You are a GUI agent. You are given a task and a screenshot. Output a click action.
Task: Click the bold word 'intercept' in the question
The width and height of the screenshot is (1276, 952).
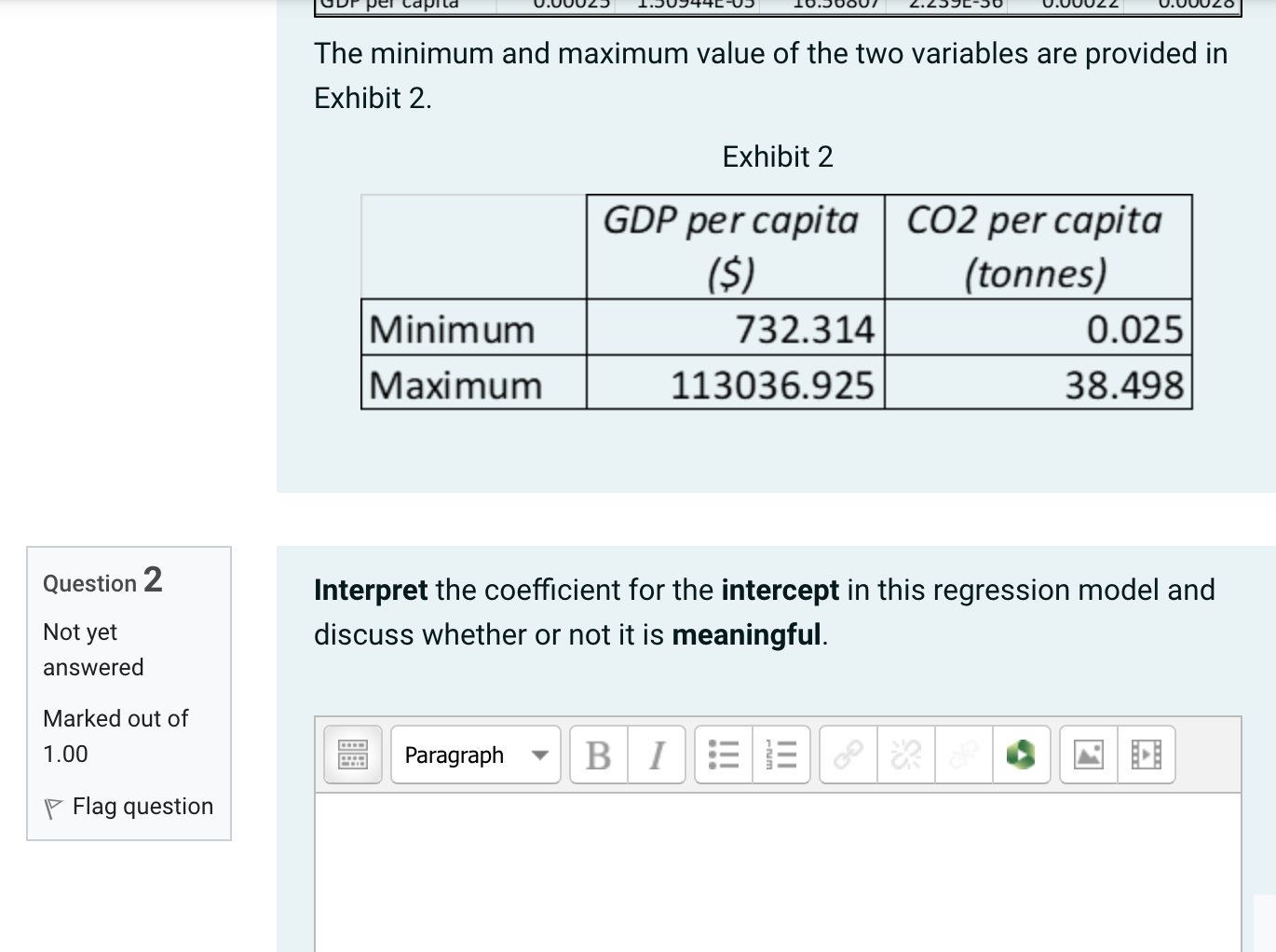tap(781, 590)
